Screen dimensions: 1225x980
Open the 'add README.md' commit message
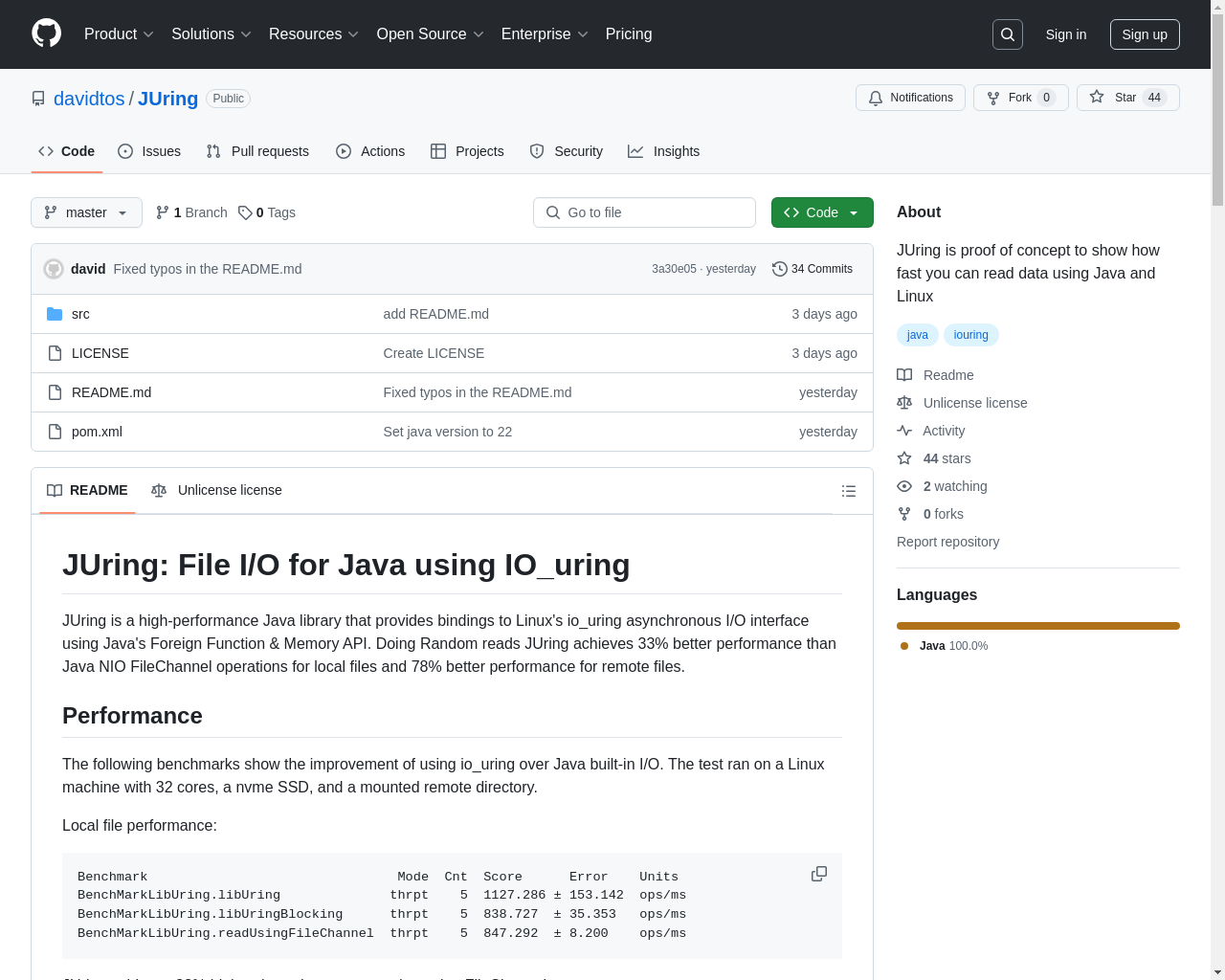coord(436,314)
